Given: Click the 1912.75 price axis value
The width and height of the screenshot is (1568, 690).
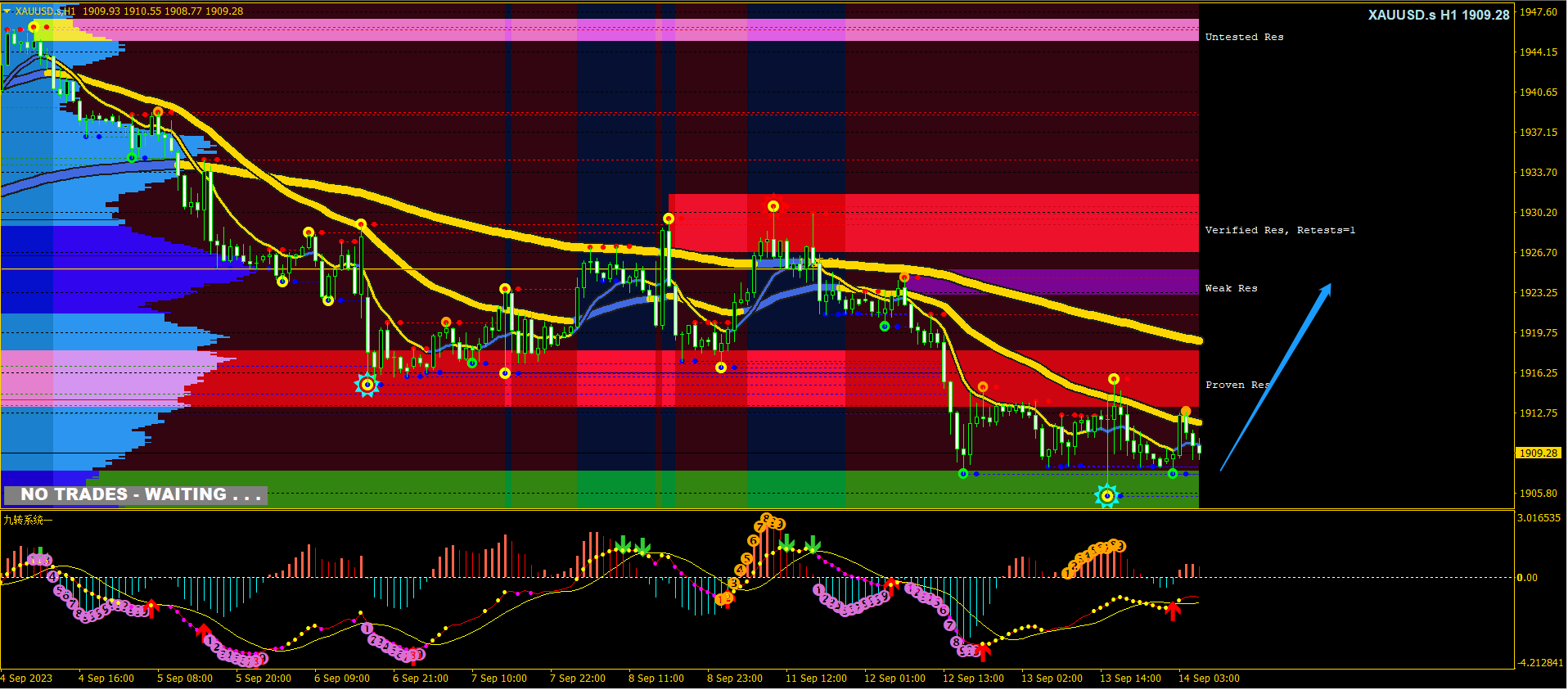Looking at the screenshot, I should click(x=1539, y=413).
